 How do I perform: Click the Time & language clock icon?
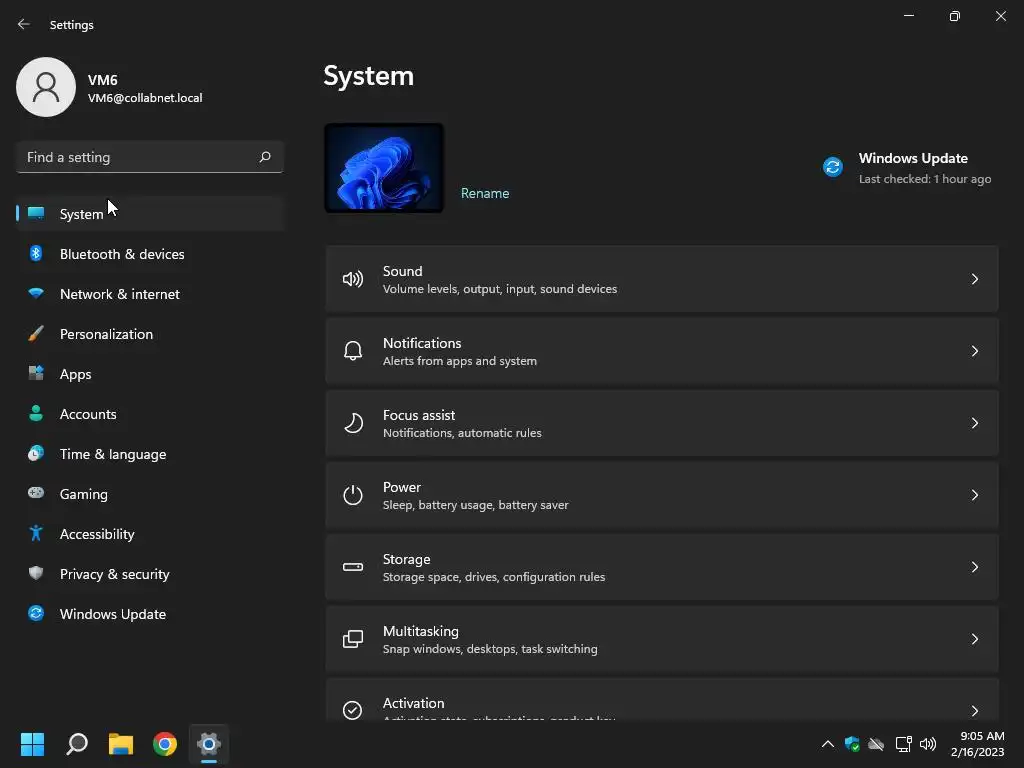click(x=36, y=453)
